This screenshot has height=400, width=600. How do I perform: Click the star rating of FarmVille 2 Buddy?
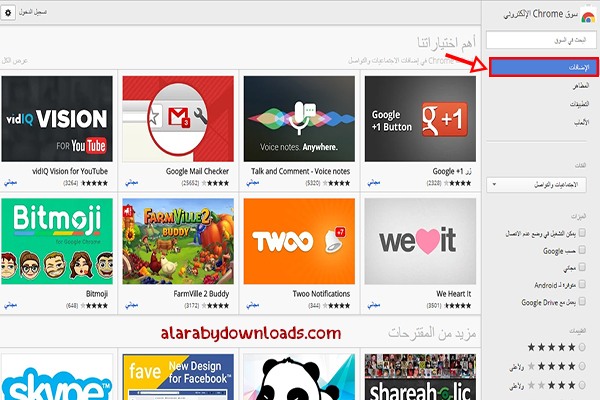(215, 305)
